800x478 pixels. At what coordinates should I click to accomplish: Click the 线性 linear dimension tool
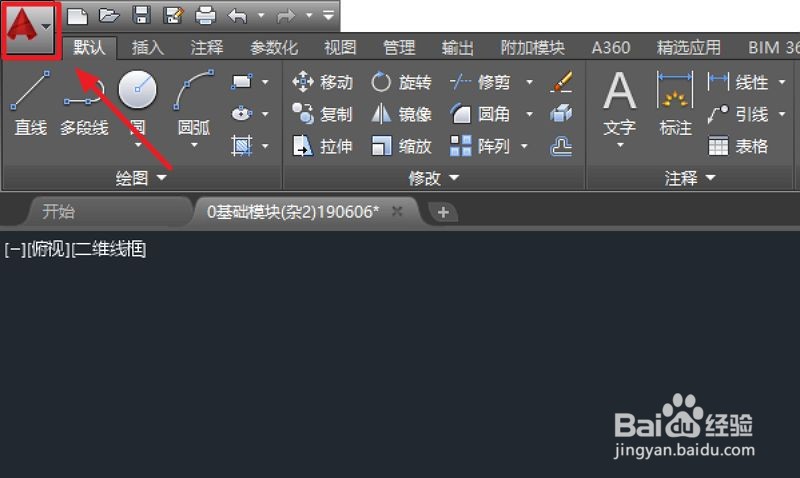[x=738, y=82]
